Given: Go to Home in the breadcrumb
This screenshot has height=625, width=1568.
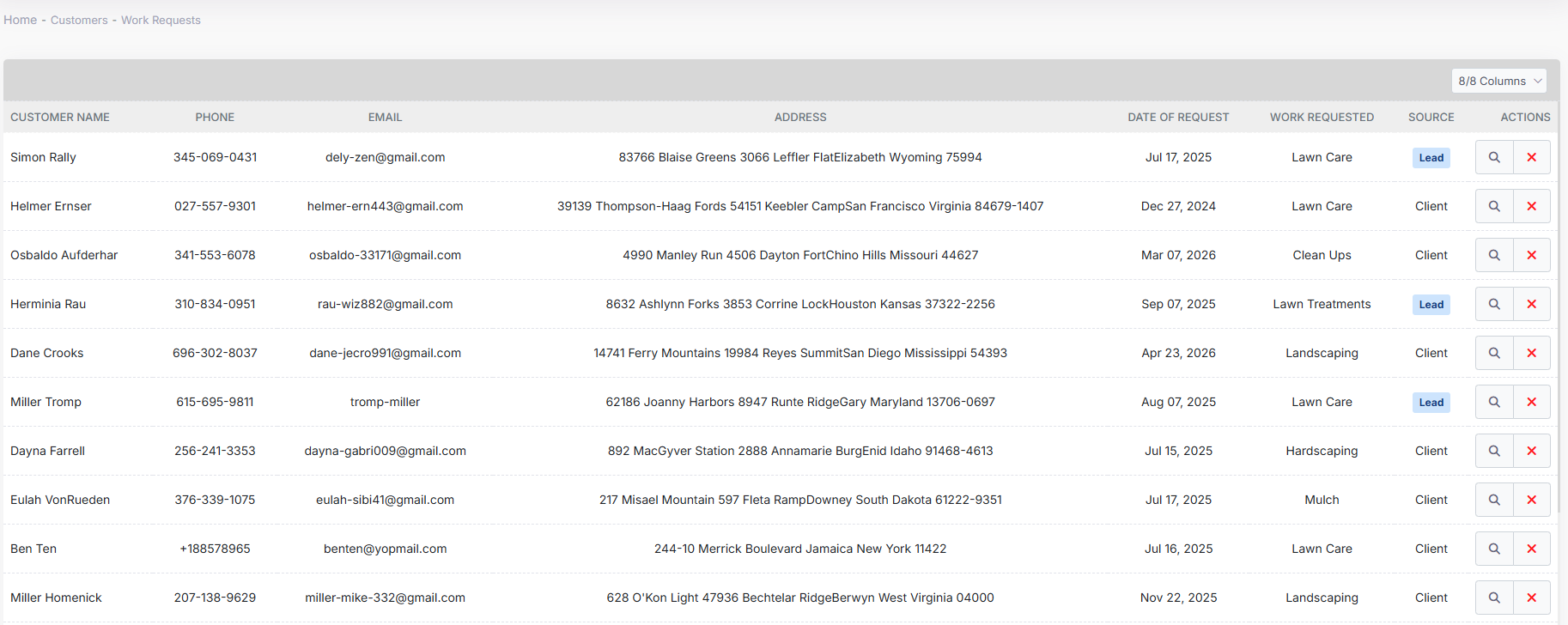Looking at the screenshot, I should [x=20, y=20].
